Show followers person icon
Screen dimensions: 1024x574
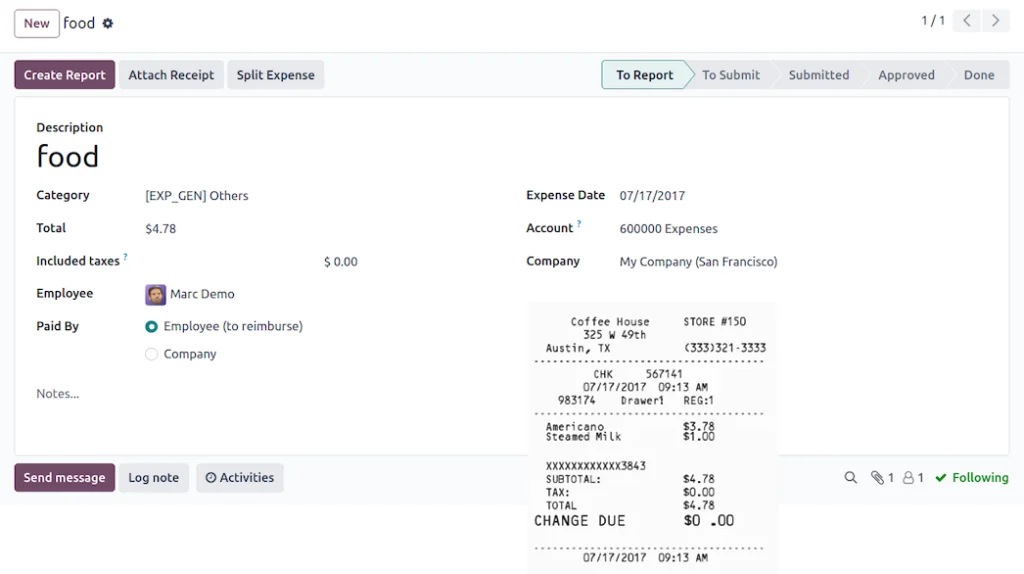pyautogui.click(x=908, y=478)
